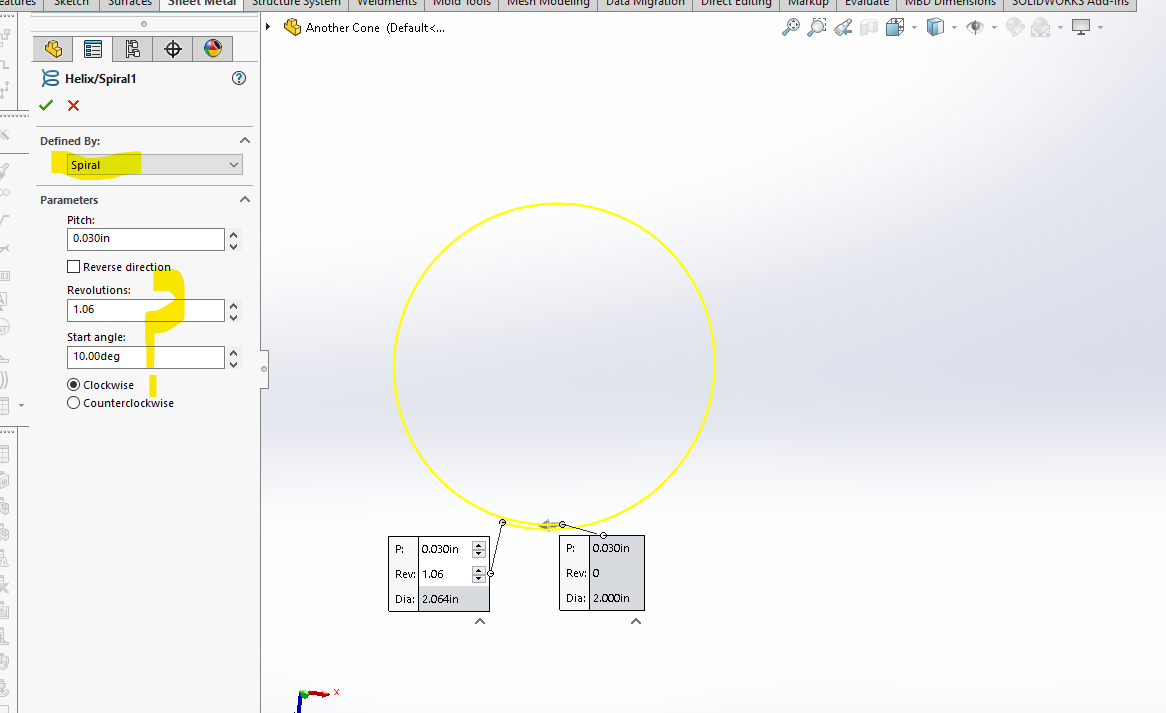Image resolution: width=1166 pixels, height=713 pixels.
Task: Open the DimXpertManager crosshair tab
Action: (173, 49)
